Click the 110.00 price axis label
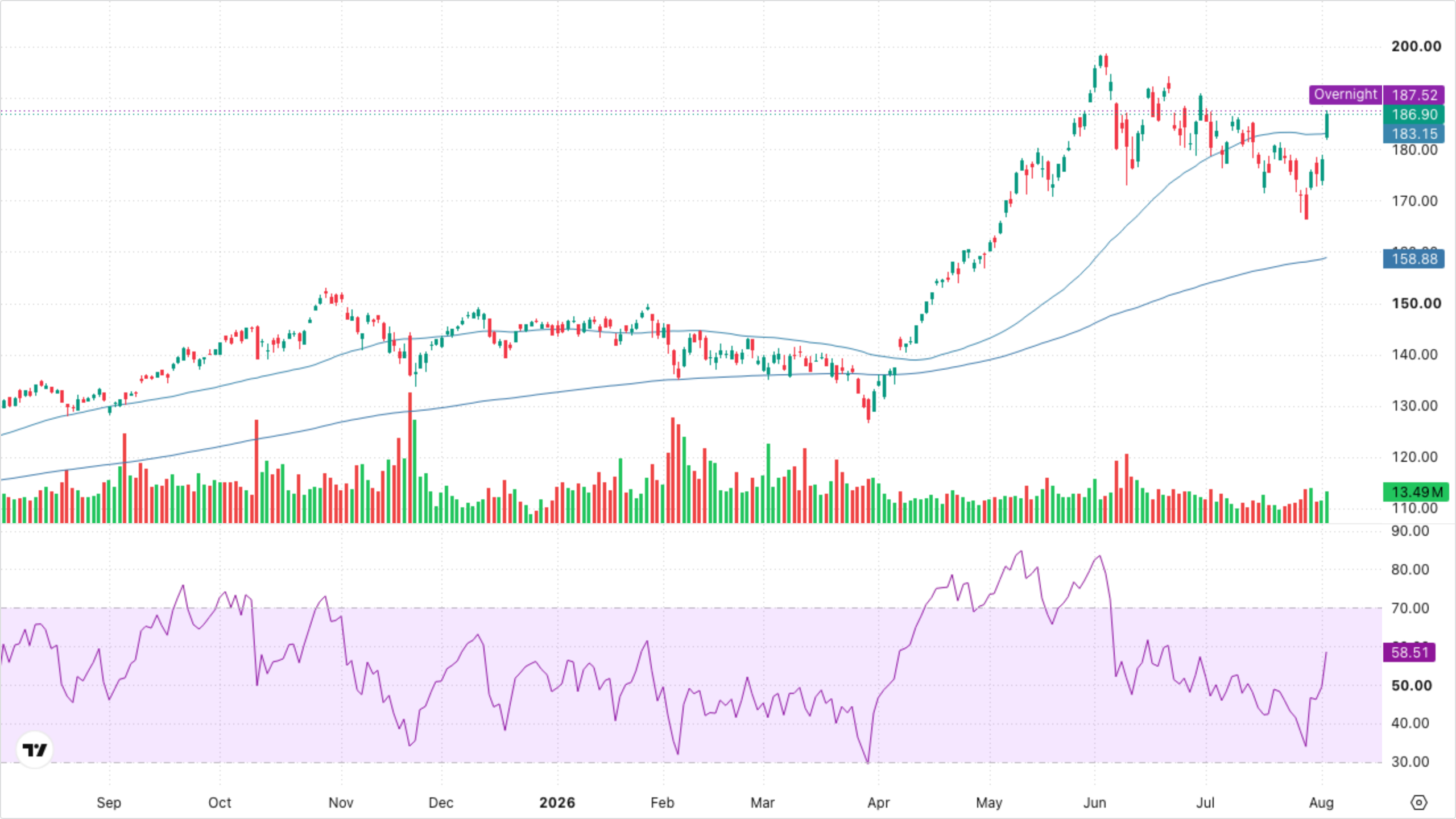 [1414, 508]
